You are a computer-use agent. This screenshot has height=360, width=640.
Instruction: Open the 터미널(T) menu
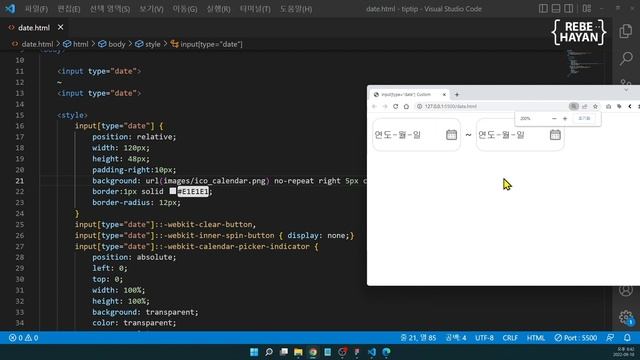click(255, 9)
